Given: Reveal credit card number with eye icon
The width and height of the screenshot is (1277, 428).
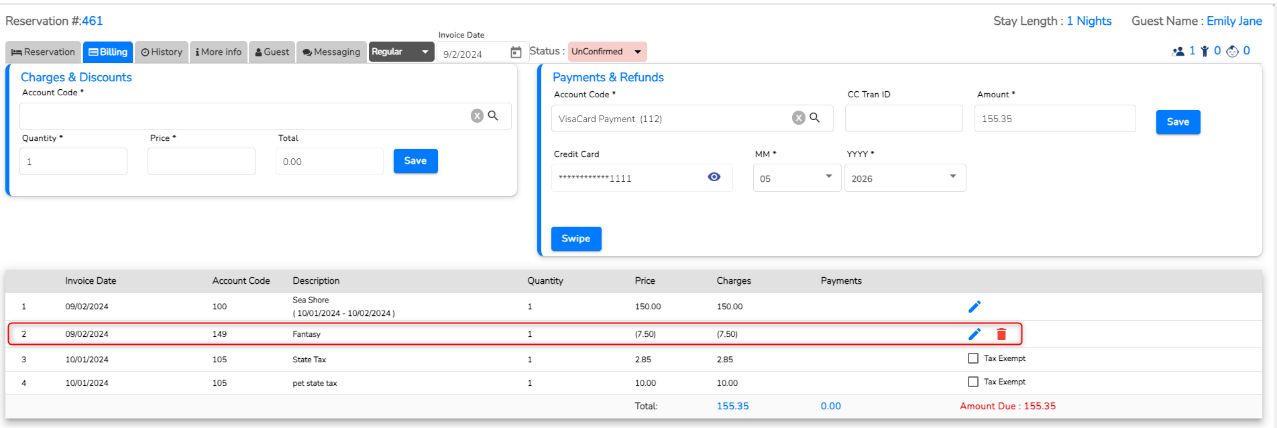Looking at the screenshot, I should (714, 177).
